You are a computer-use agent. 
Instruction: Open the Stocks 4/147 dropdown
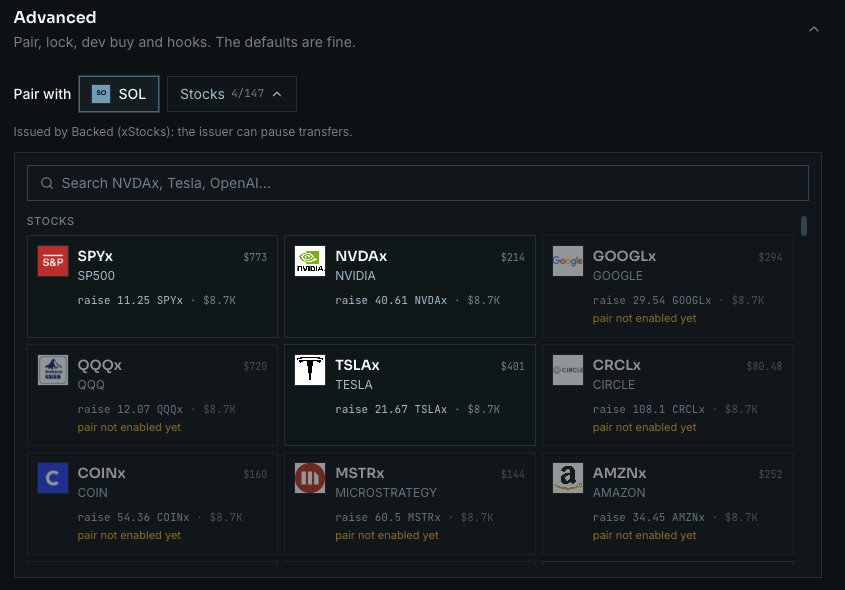[232, 94]
